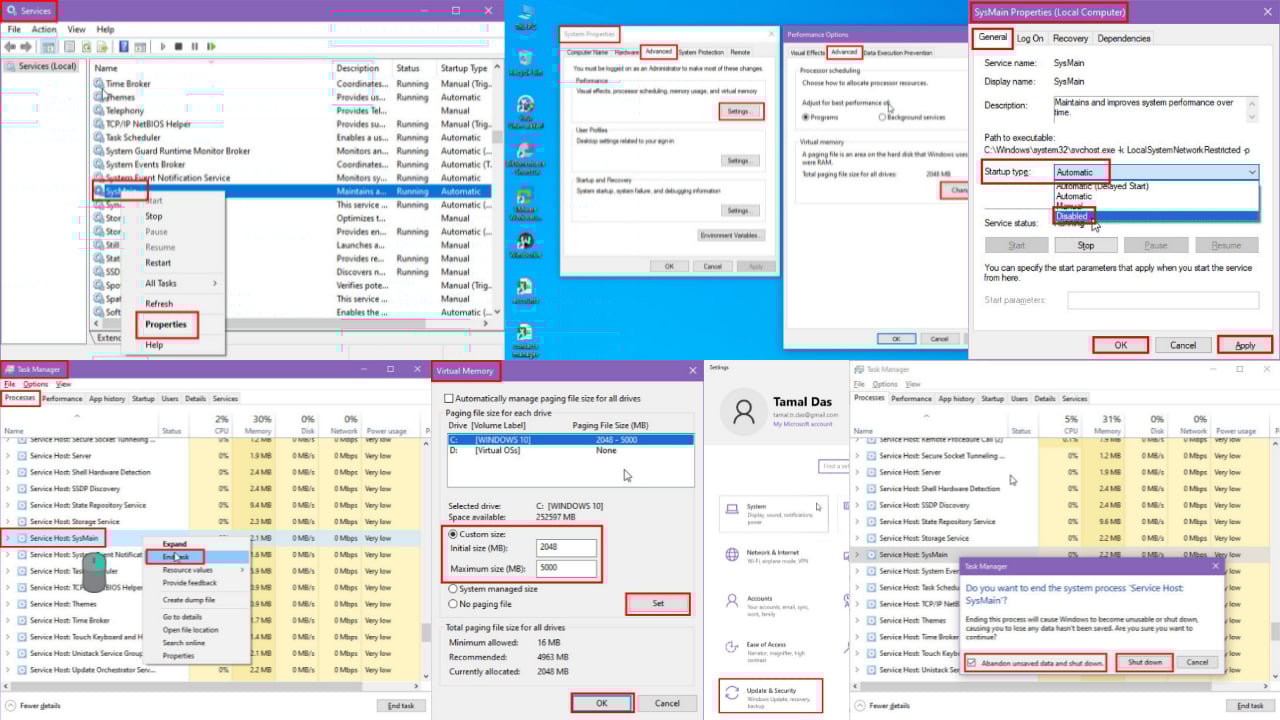Viewport: 1280px width, 720px height.
Task: Open System Protection tab in System Properties
Action: [701, 52]
